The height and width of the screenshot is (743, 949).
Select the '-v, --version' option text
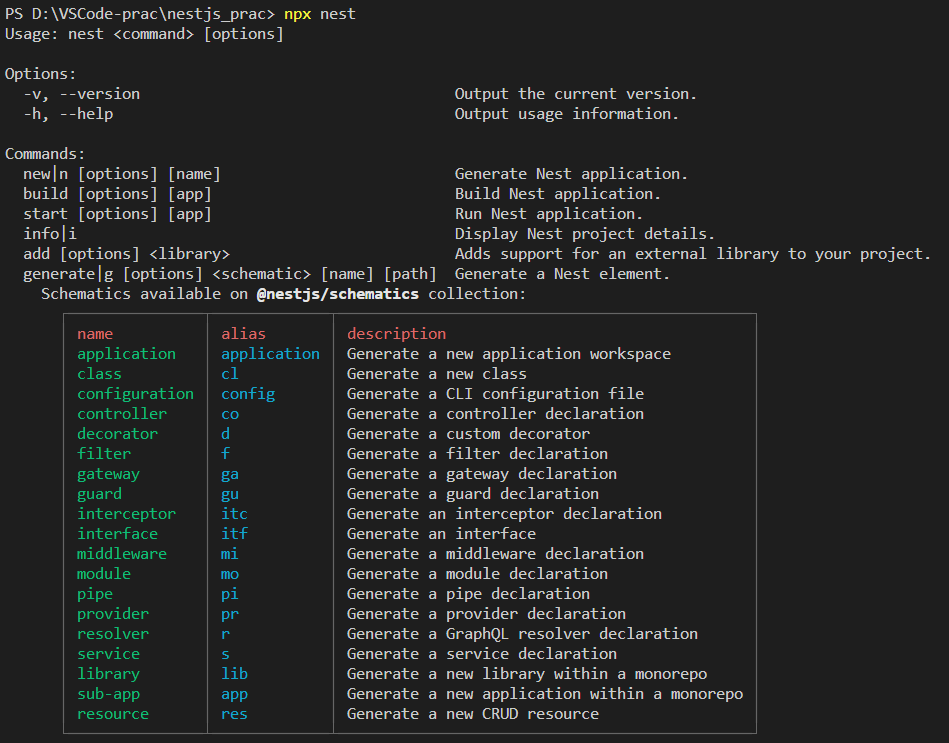tap(82, 94)
